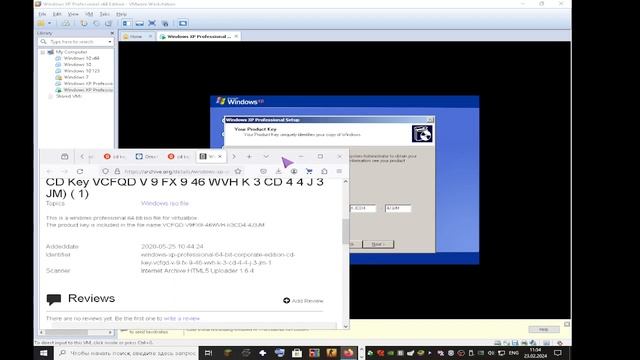The width and height of the screenshot is (640, 360).
Task: Select Windows 10 x64 in the library
Action: coord(81,58)
